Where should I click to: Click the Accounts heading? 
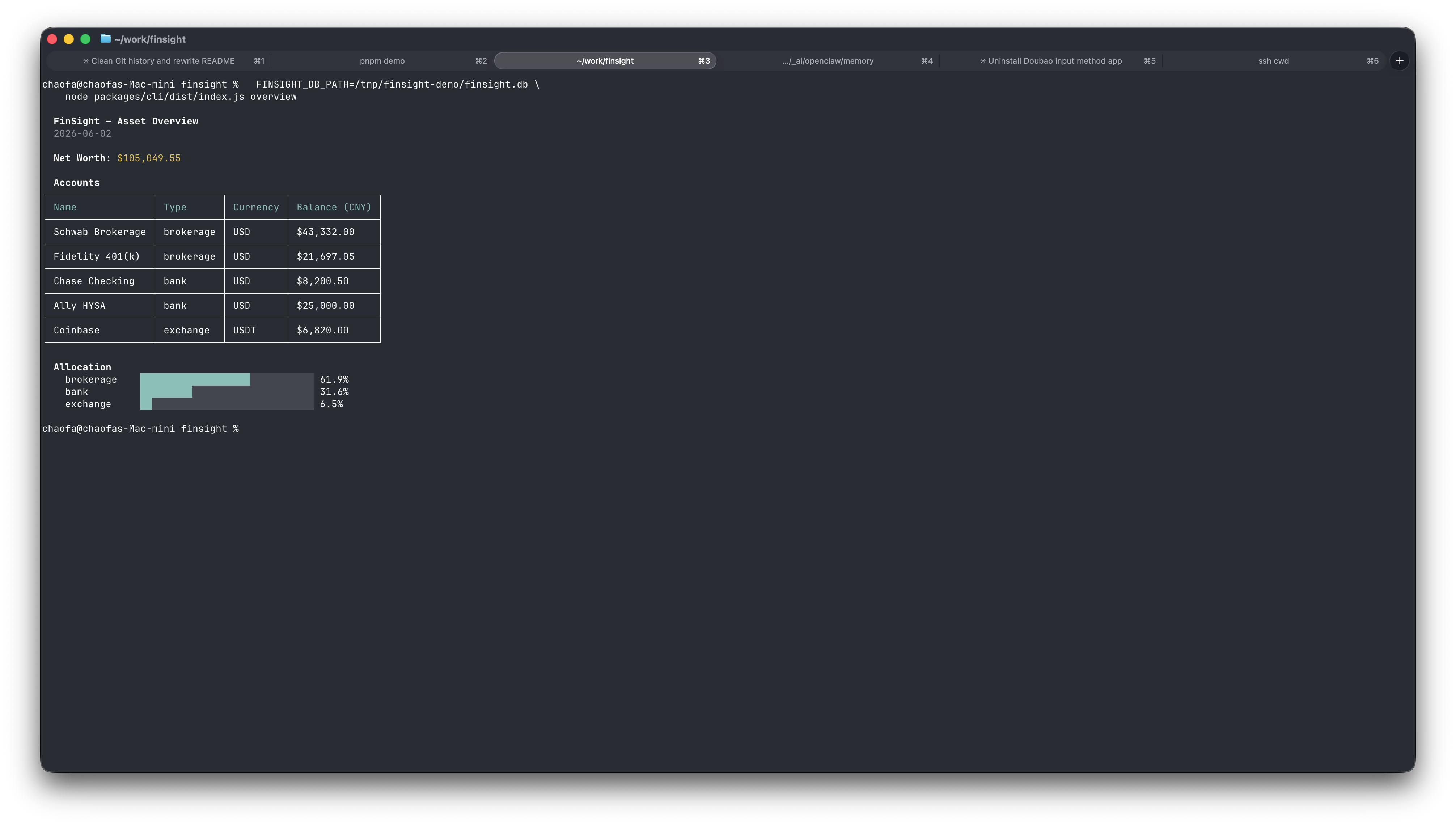(x=77, y=183)
